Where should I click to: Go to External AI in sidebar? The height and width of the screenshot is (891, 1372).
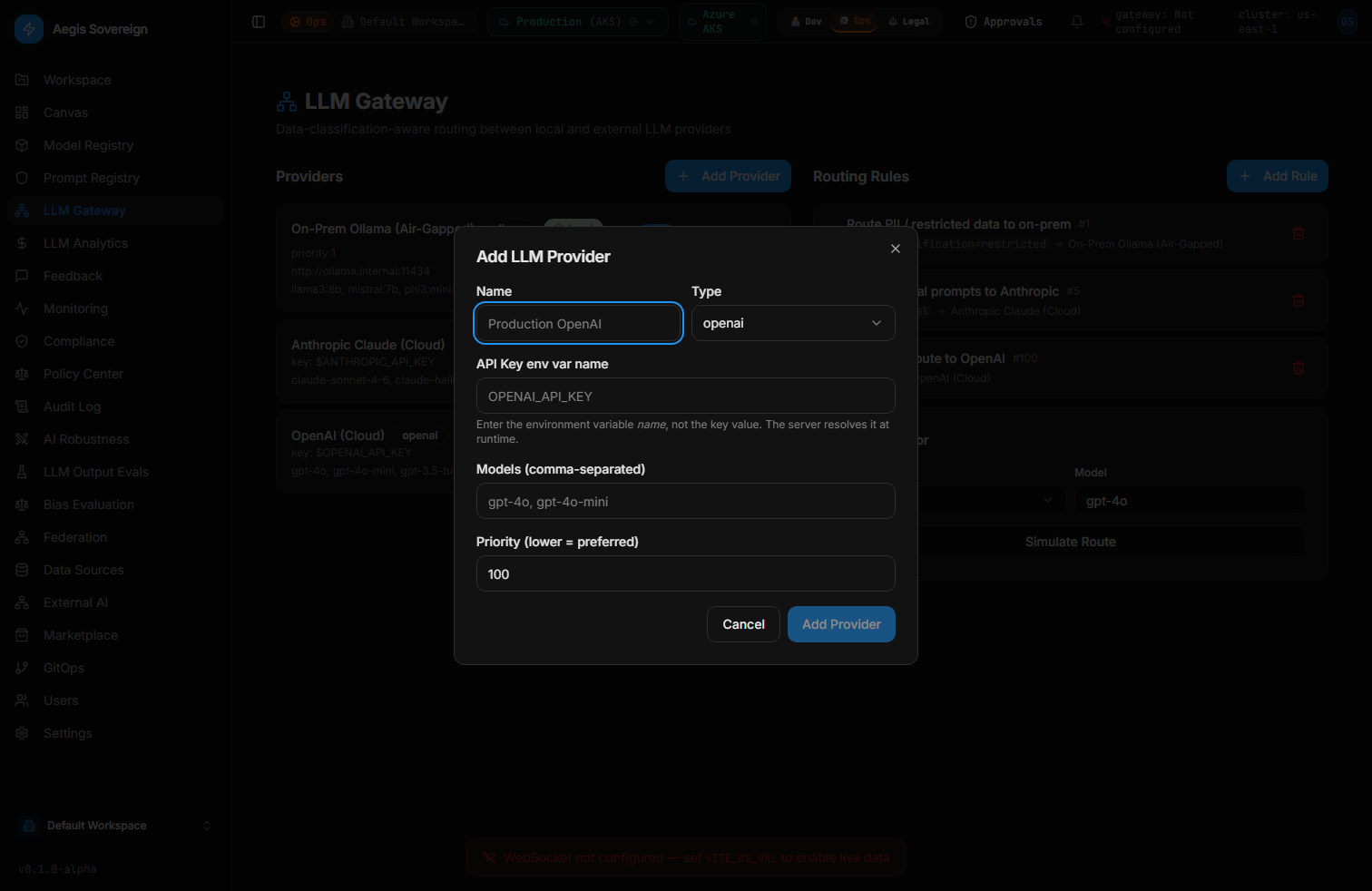(115, 602)
